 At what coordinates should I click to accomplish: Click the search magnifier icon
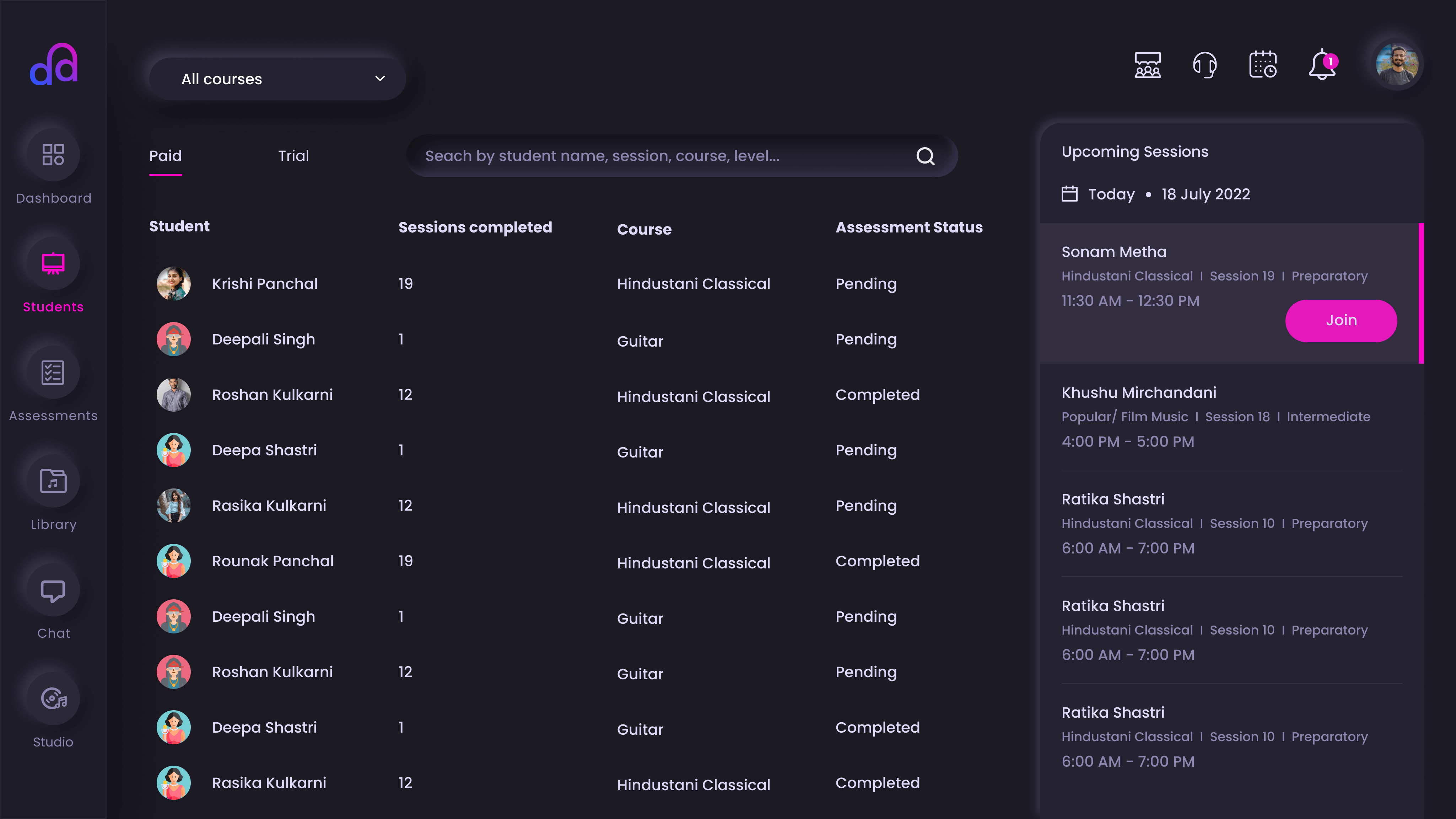pos(925,156)
